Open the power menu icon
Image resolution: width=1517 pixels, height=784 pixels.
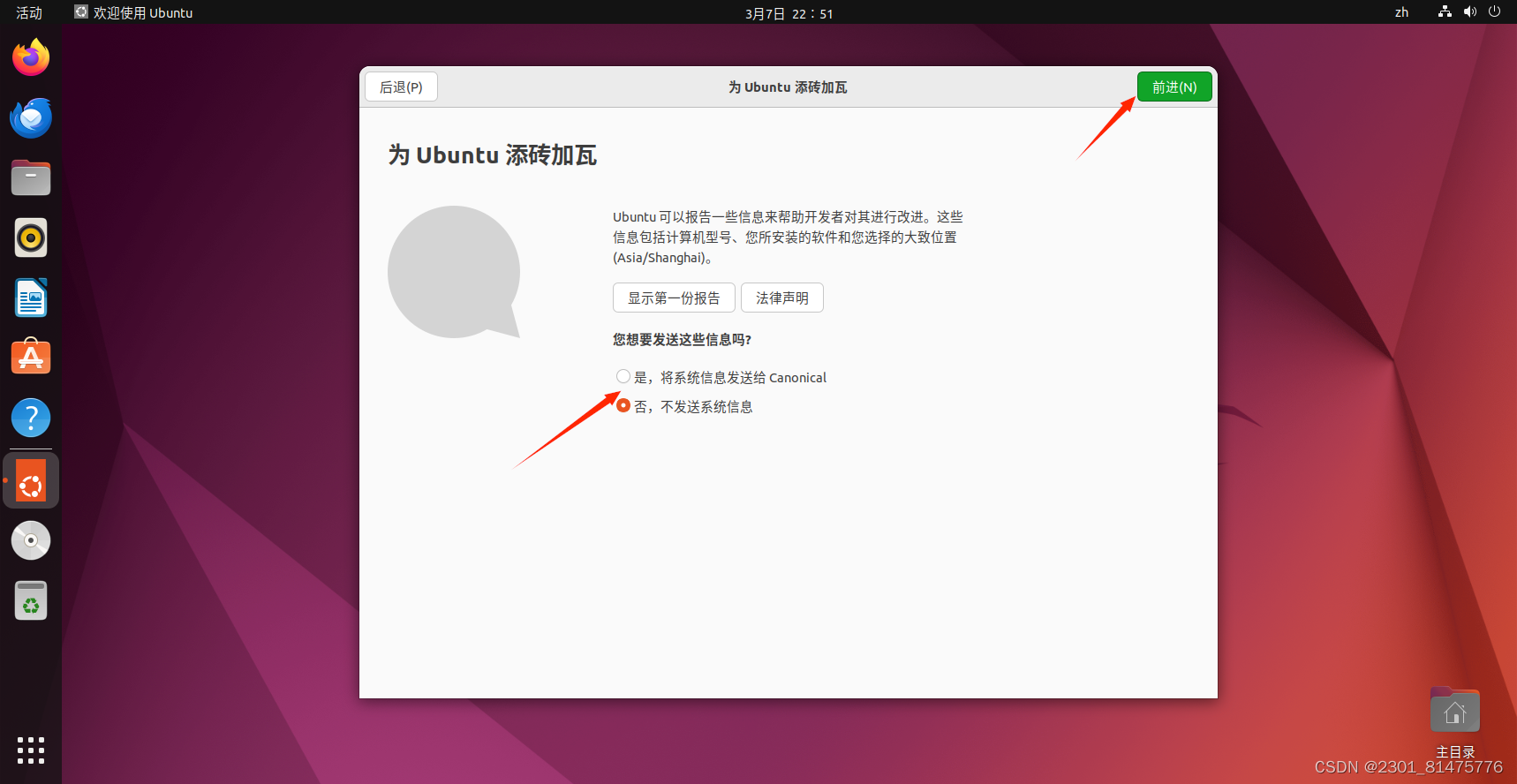point(1494,11)
